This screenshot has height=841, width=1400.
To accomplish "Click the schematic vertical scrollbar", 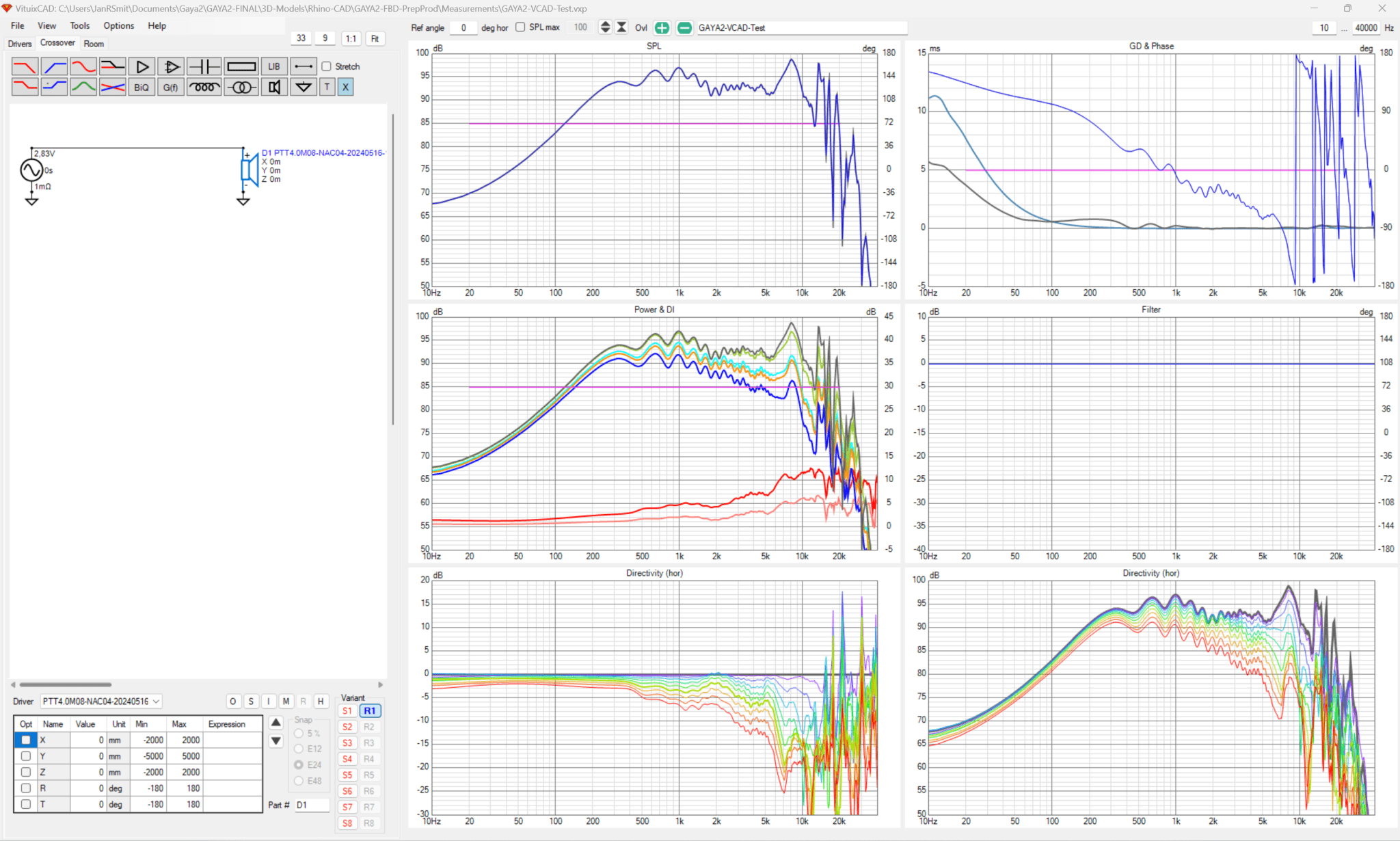I will 392,269.
